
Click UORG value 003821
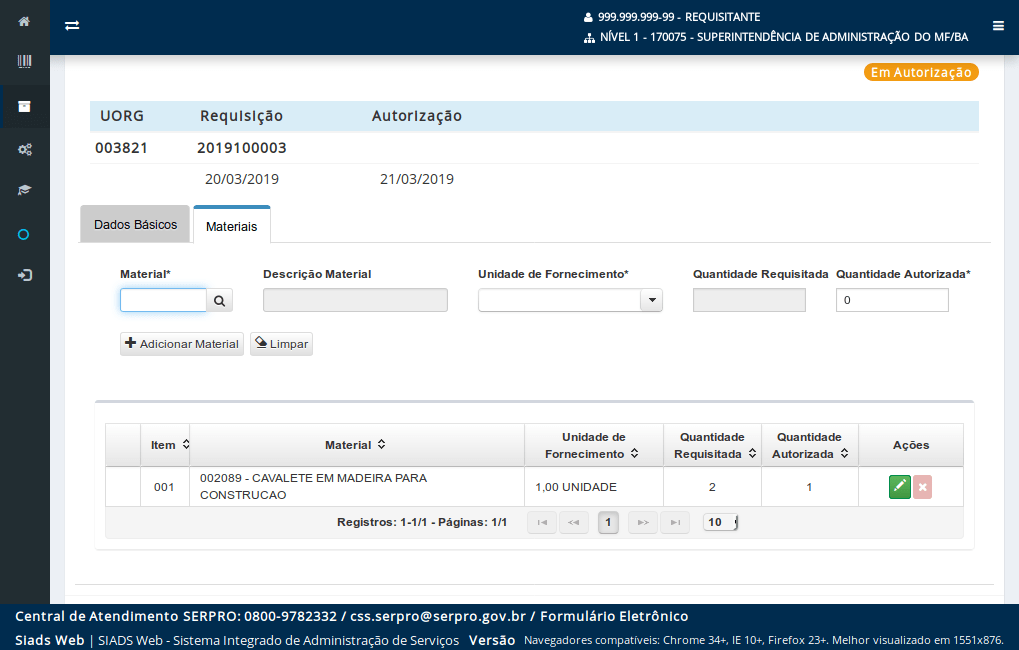(x=122, y=148)
